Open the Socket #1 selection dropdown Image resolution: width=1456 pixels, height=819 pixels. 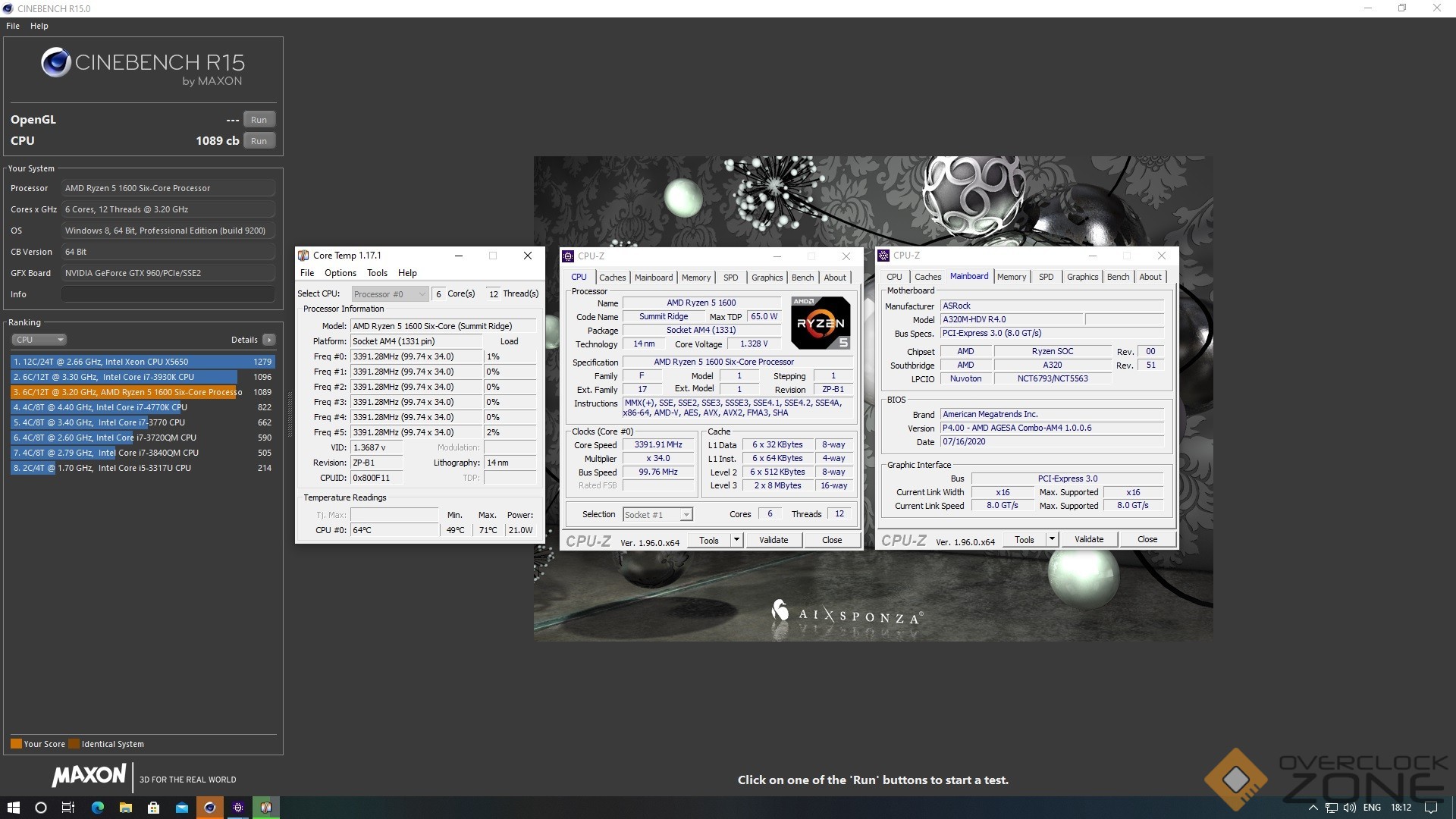click(657, 515)
